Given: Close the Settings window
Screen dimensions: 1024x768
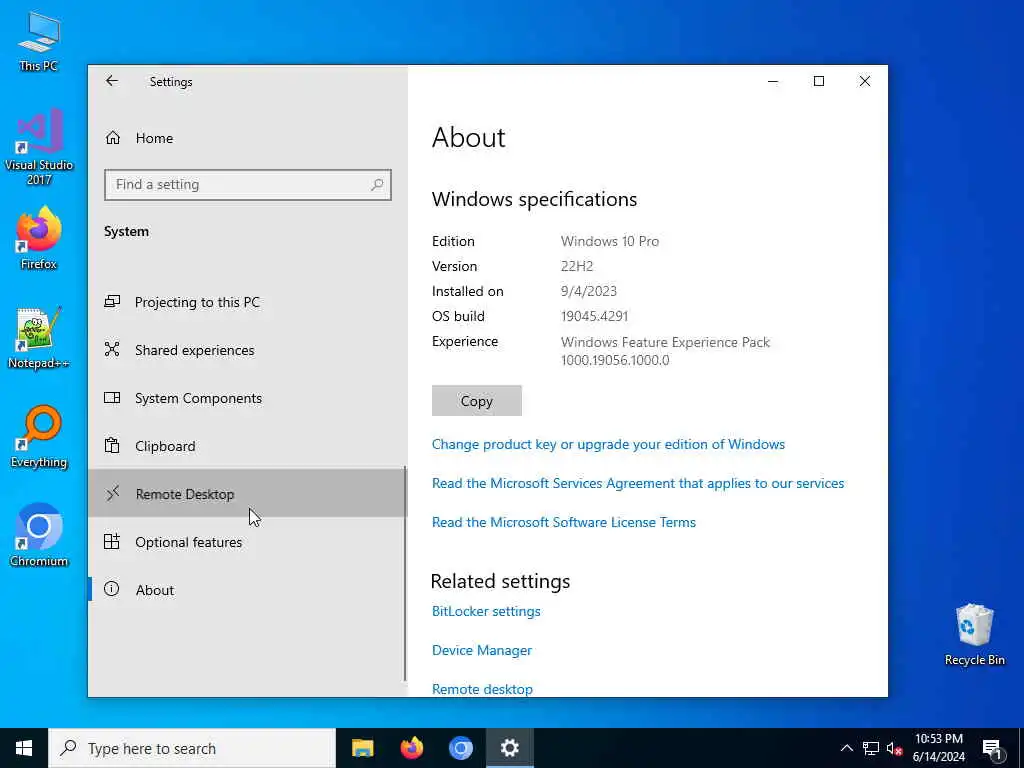Looking at the screenshot, I should pyautogui.click(x=865, y=81).
